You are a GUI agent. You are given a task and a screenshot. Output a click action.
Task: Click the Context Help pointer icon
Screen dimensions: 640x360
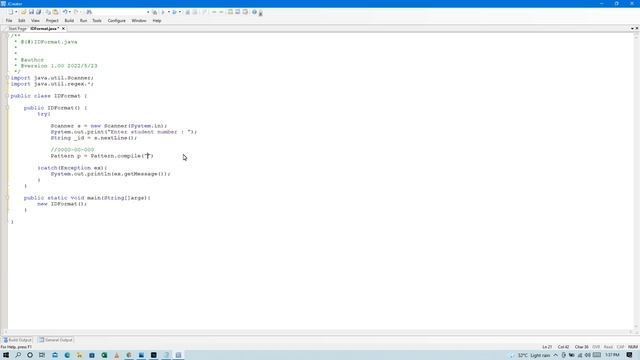click(261, 13)
